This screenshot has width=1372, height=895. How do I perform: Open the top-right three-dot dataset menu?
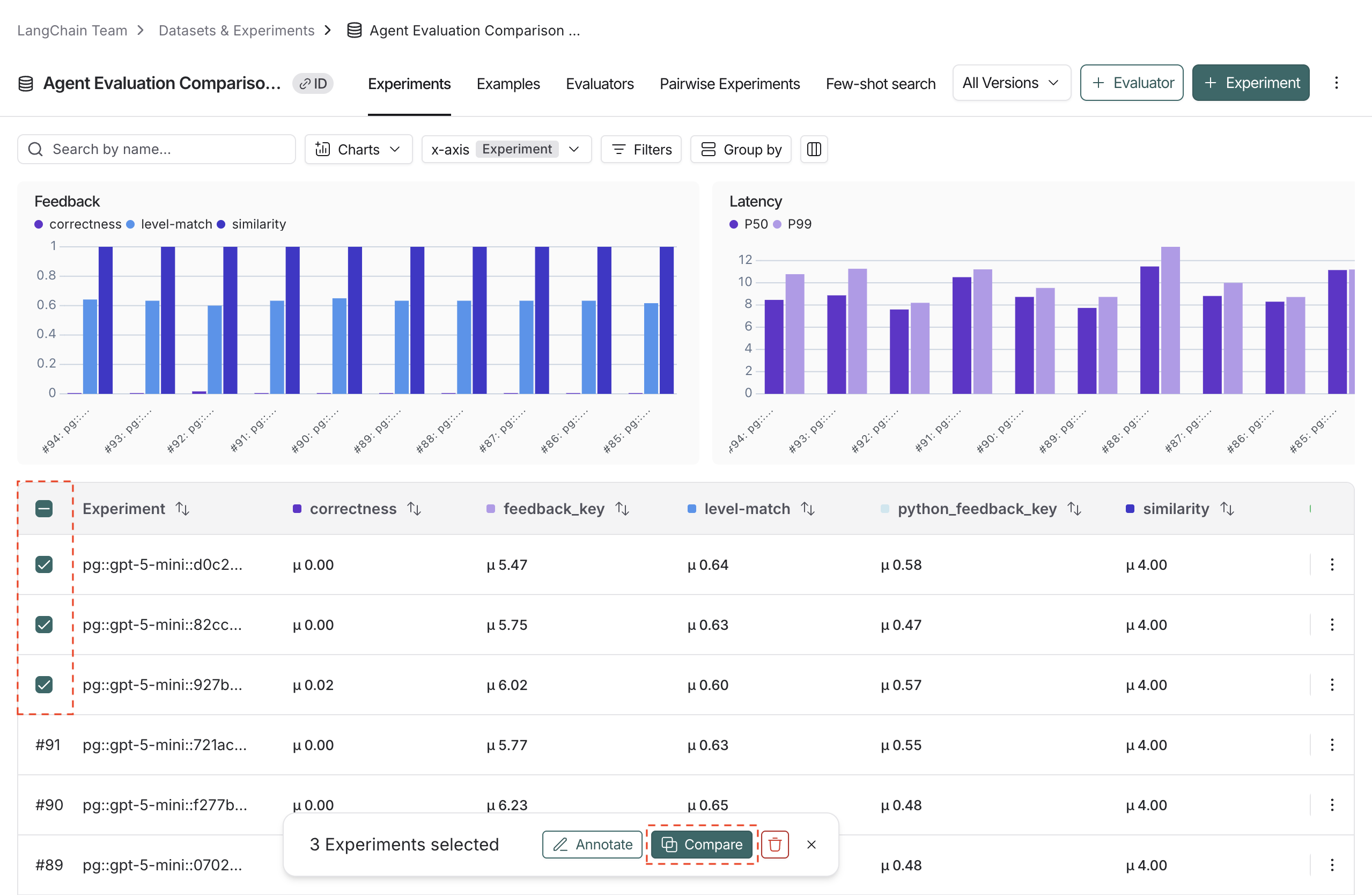pos(1336,83)
